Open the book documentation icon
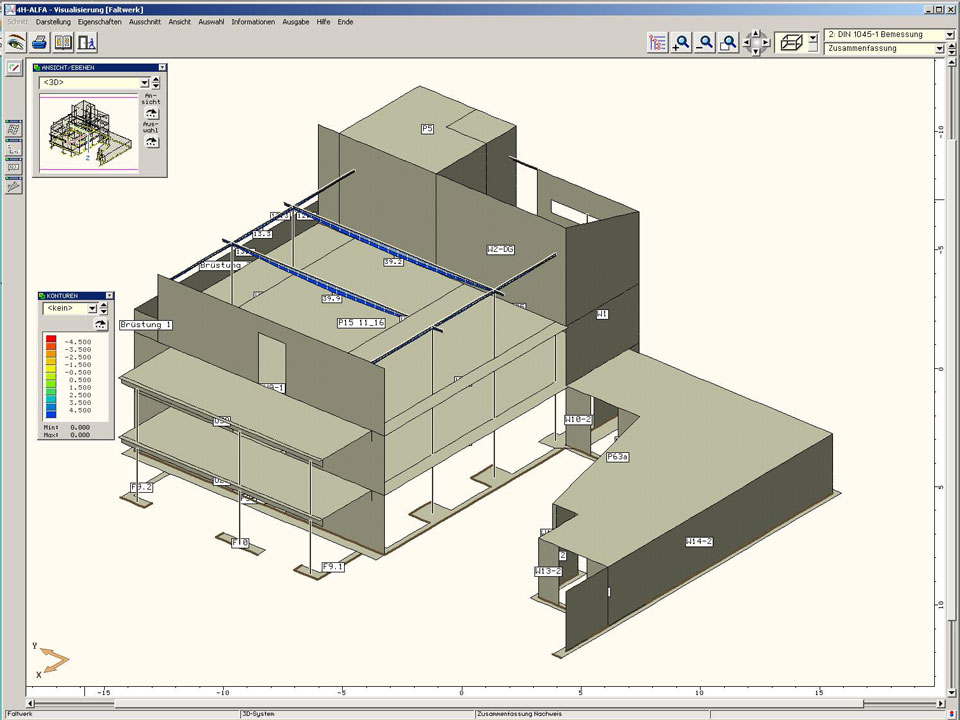Image resolution: width=960 pixels, height=720 pixels. (x=63, y=43)
